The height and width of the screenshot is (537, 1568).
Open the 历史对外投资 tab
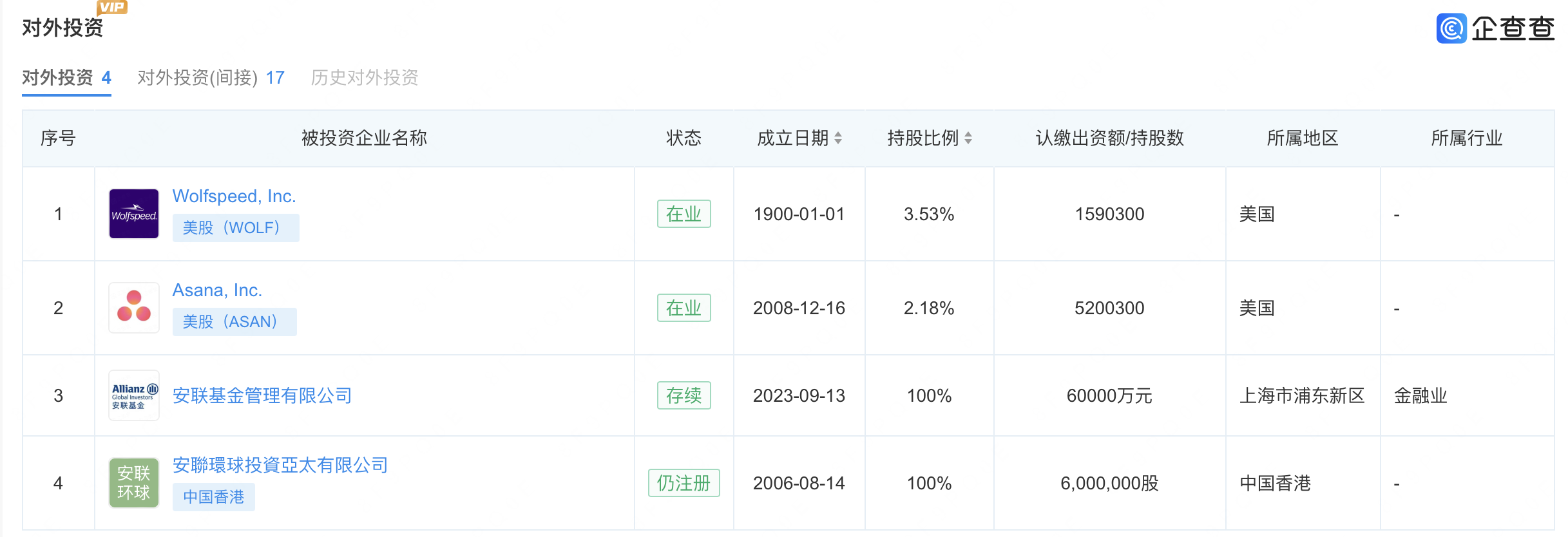[365, 78]
